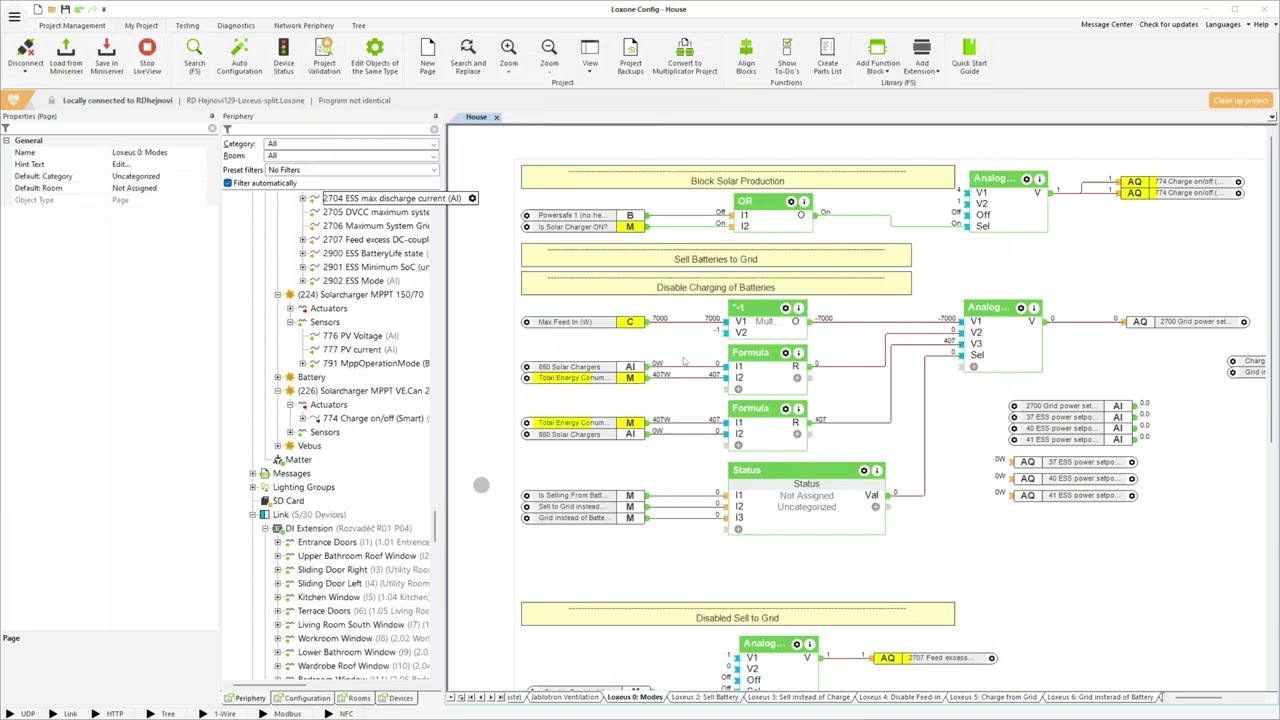Open Loxeus 4: Disable Feed-in page tab
The image size is (1280, 720).
[900, 697]
